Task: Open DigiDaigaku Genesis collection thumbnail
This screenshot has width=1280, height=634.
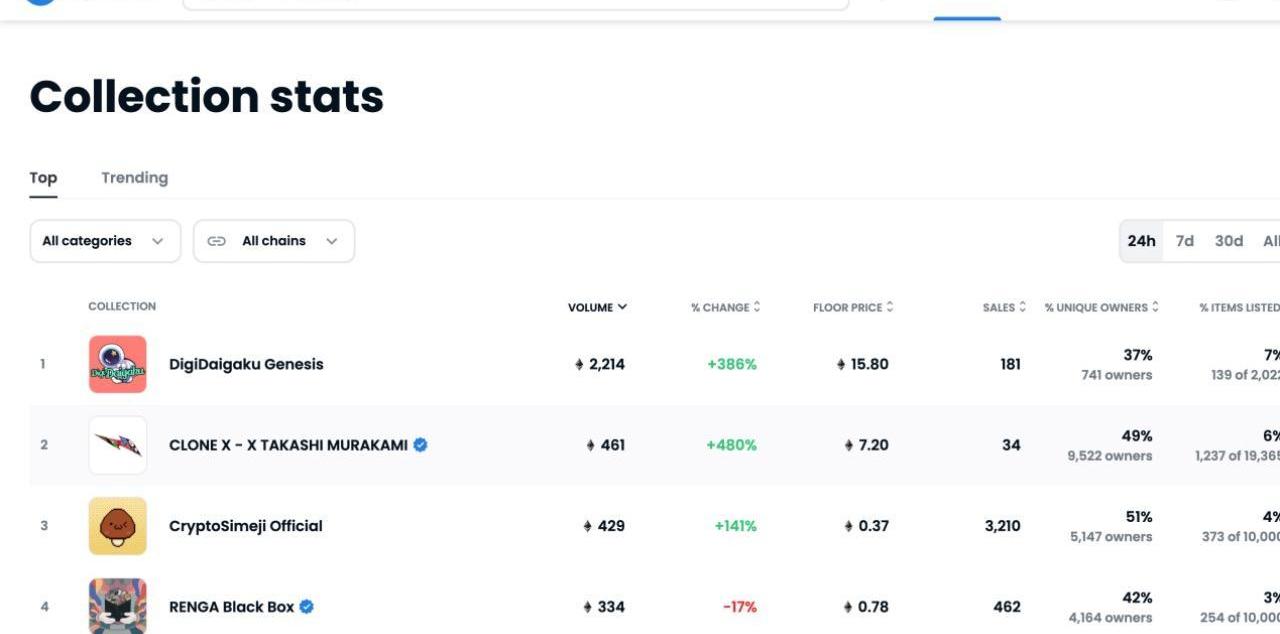Action: tap(117, 364)
